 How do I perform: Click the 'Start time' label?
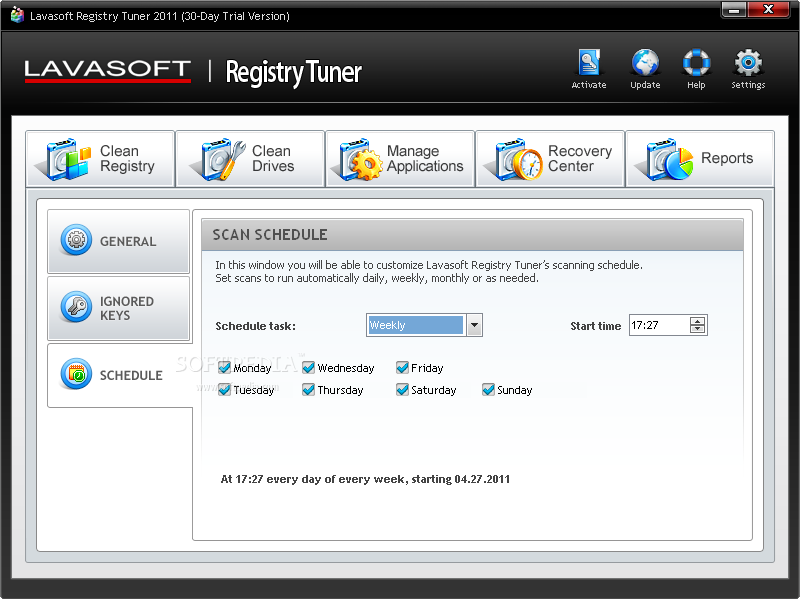click(x=595, y=326)
